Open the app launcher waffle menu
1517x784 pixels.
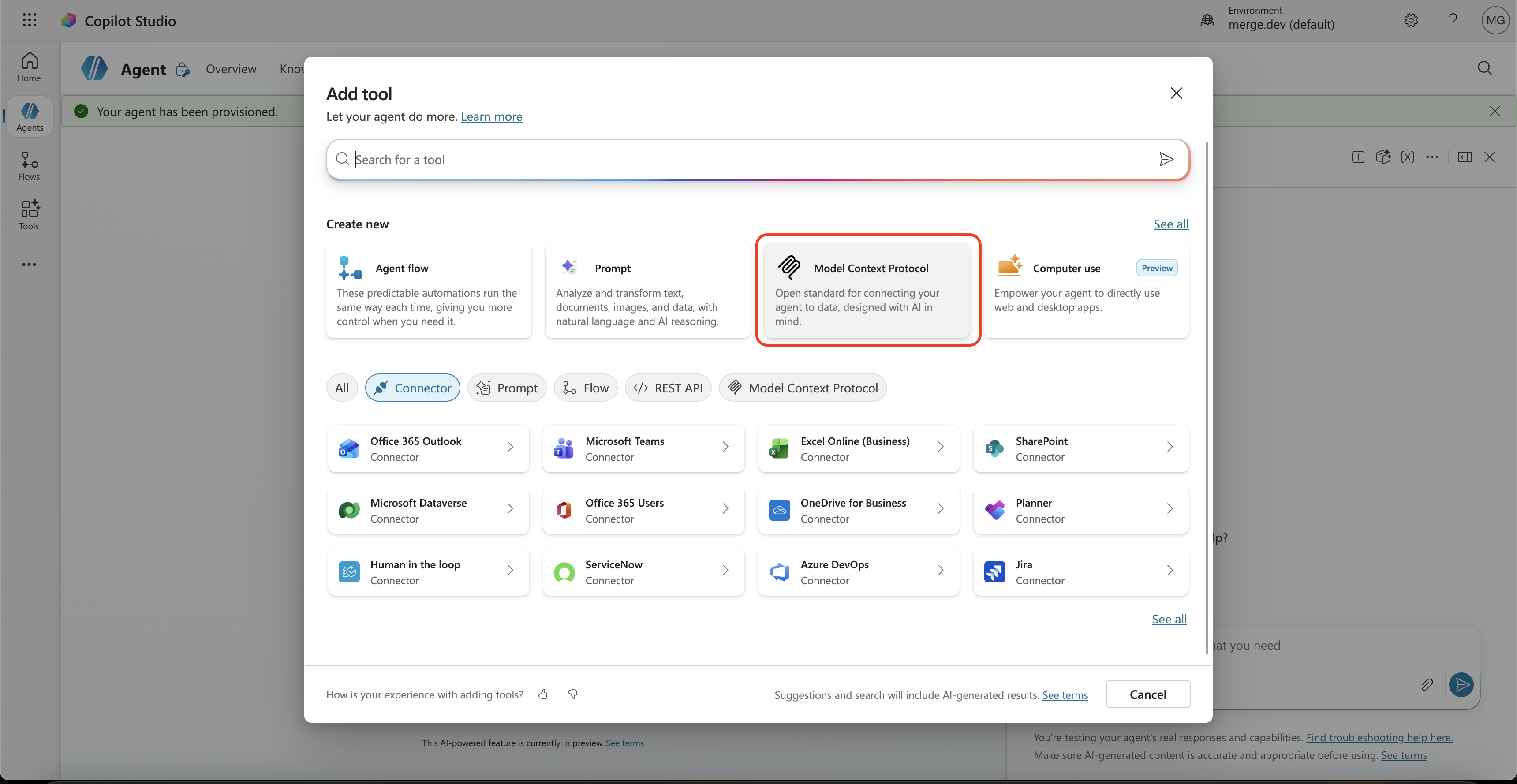[30, 21]
